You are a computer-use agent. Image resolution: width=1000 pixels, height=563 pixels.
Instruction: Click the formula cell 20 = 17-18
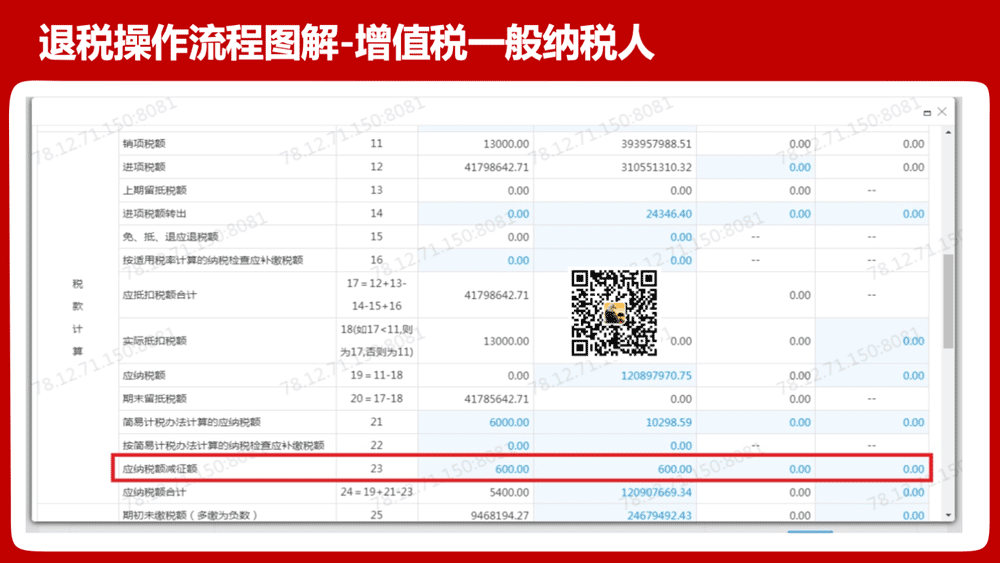[x=376, y=398]
